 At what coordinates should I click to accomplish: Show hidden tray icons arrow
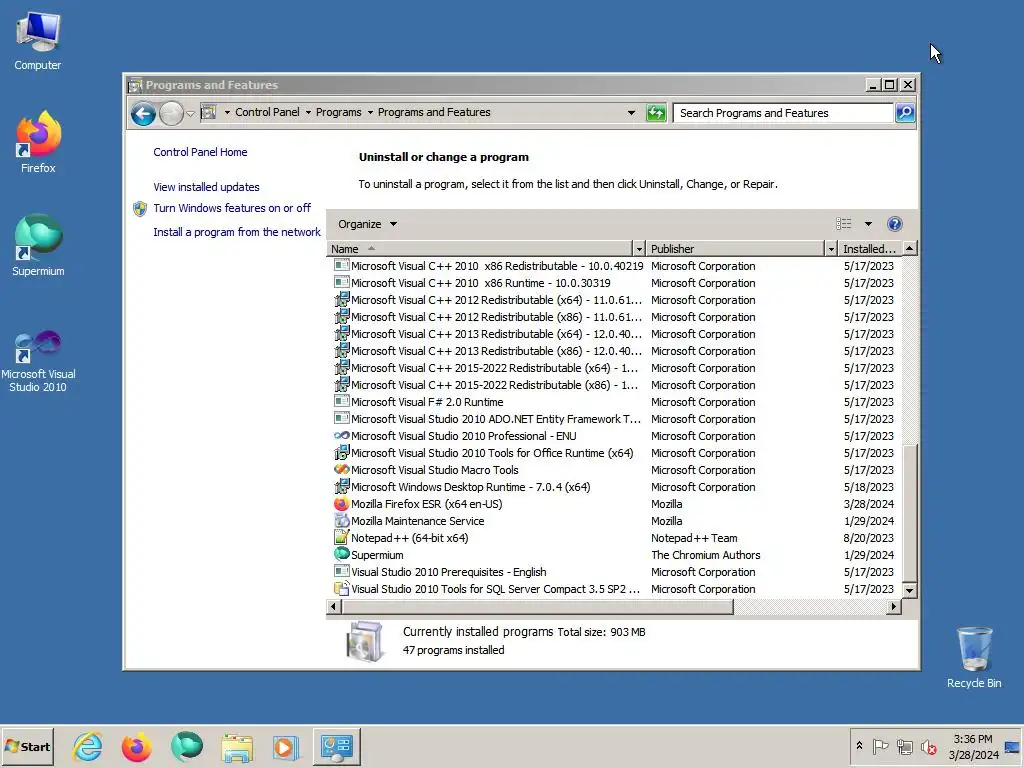859,746
